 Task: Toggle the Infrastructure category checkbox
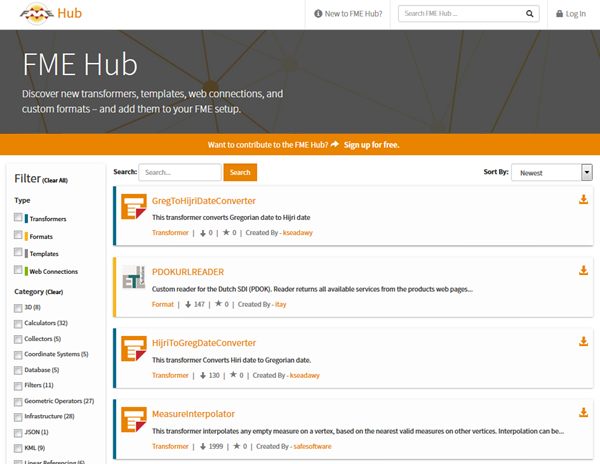pyautogui.click(x=18, y=417)
